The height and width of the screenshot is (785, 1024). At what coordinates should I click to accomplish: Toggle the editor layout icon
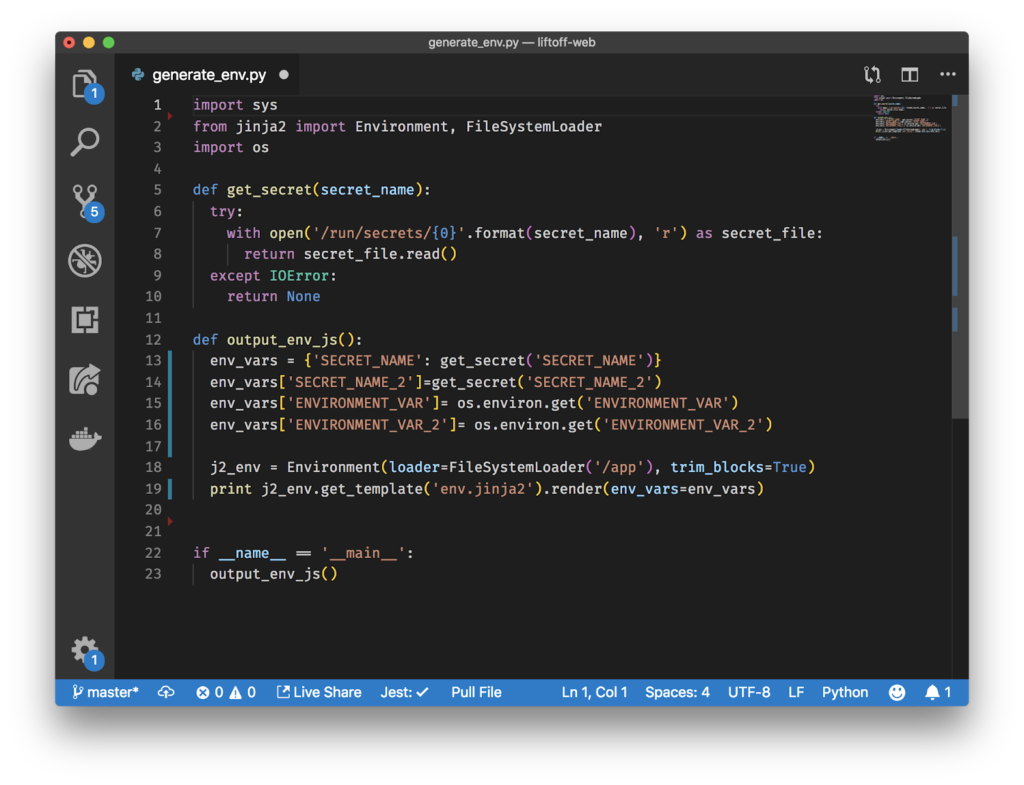click(x=909, y=74)
